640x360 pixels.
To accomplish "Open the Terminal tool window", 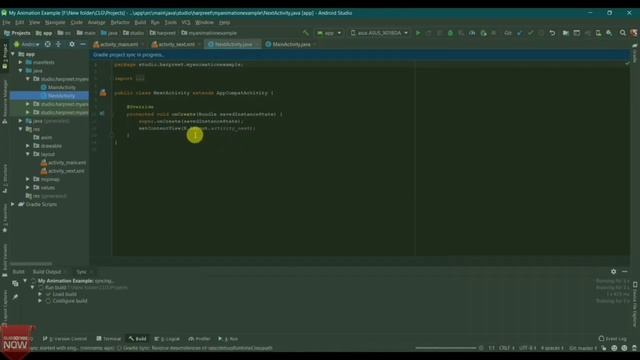I will [x=109, y=339].
